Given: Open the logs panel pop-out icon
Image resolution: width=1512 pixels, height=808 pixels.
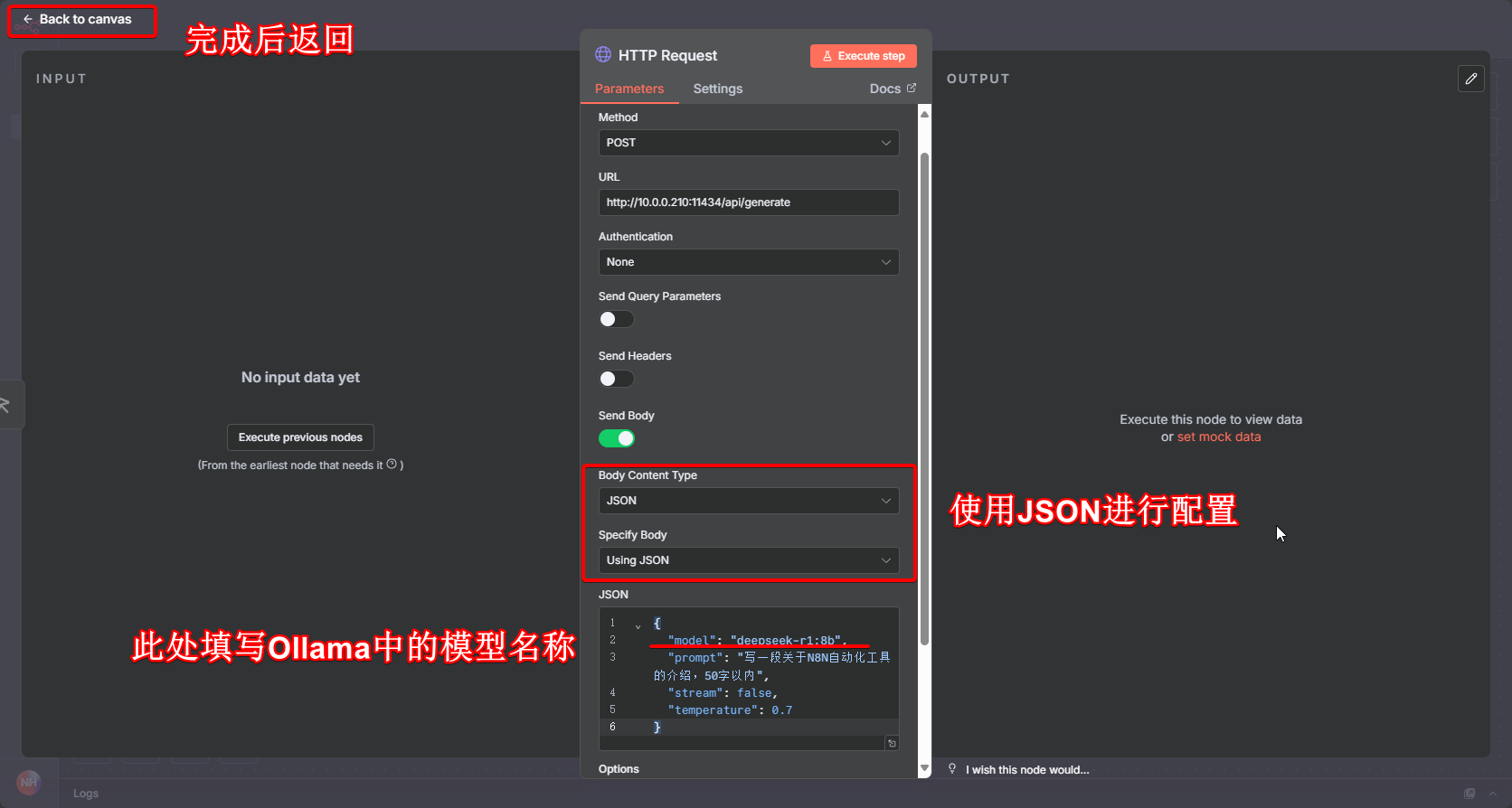Looking at the screenshot, I should coord(1469,794).
